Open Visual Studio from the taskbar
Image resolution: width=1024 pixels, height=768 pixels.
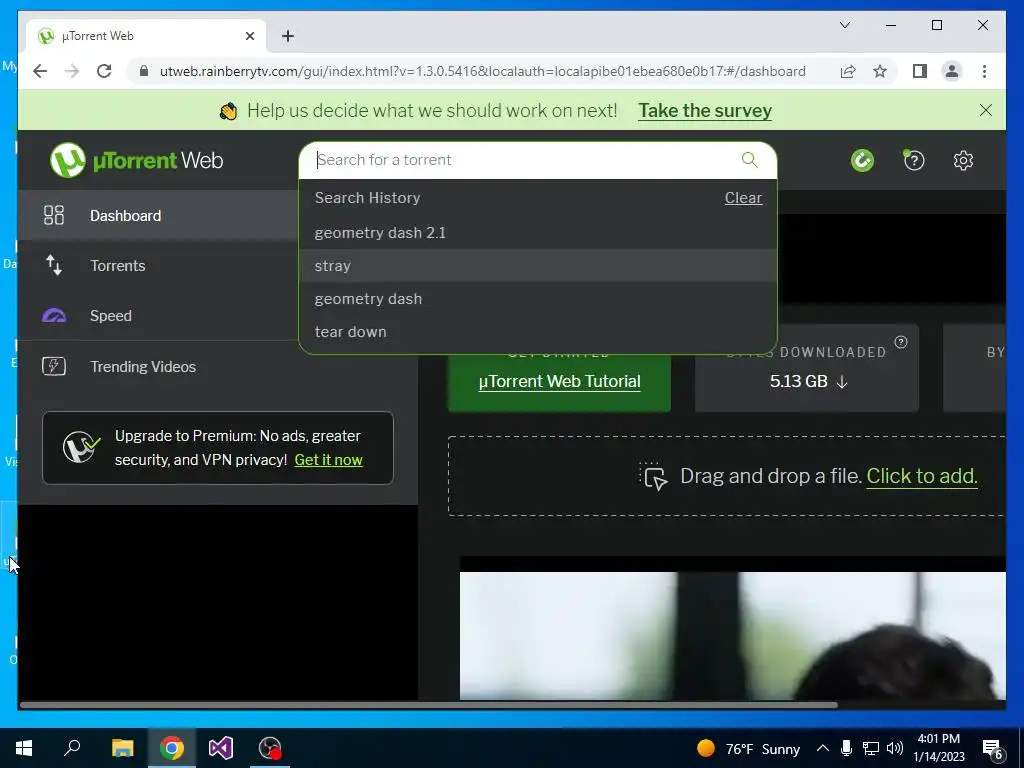click(x=221, y=748)
